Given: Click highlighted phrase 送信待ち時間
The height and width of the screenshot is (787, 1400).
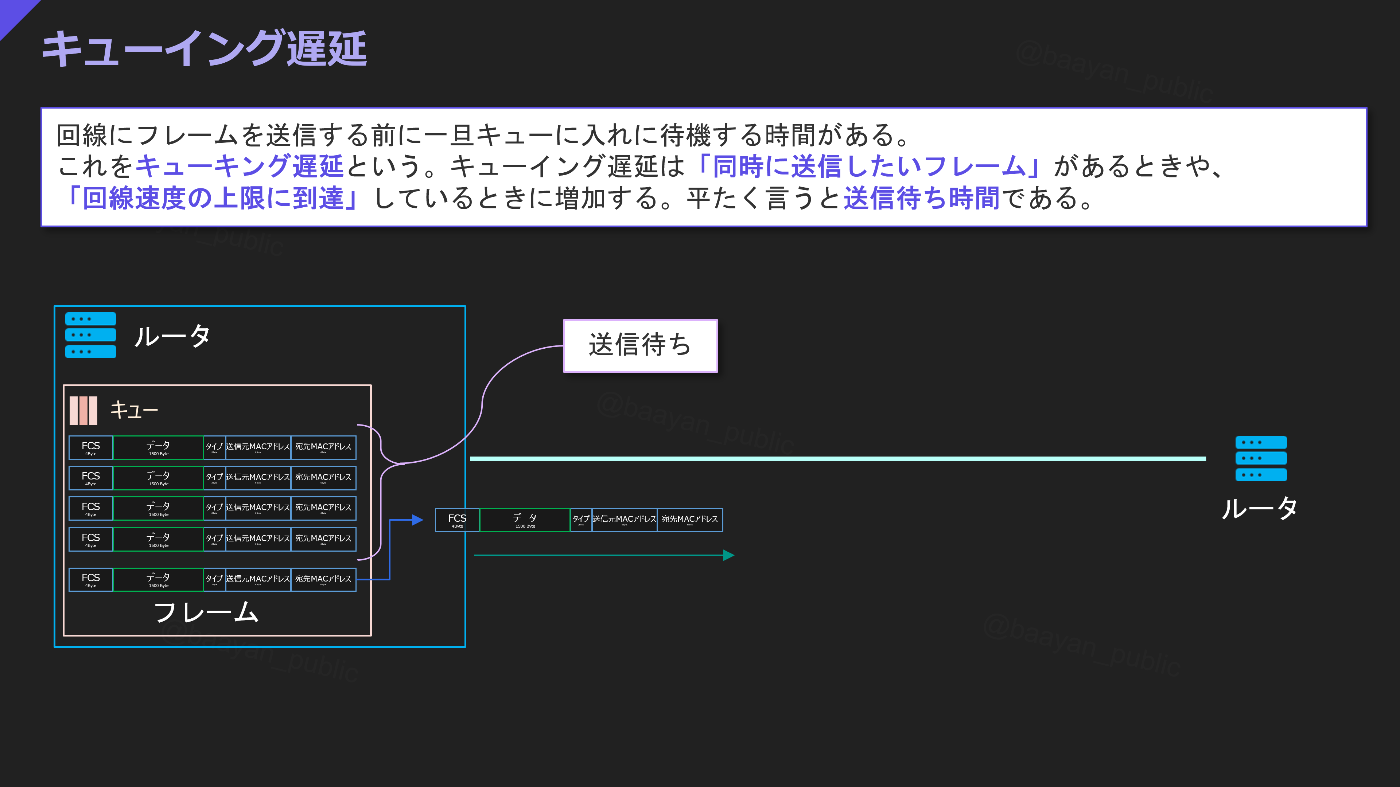Looking at the screenshot, I should coord(921,197).
